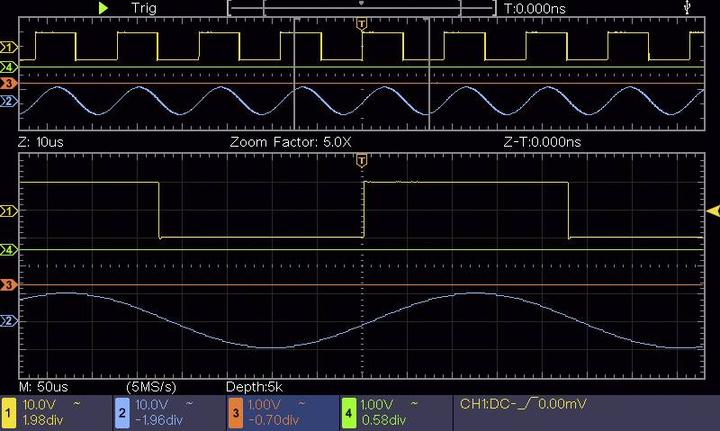Select channel 1 marker in zoom window
The width and height of the screenshot is (720, 431).
[x=8, y=211]
